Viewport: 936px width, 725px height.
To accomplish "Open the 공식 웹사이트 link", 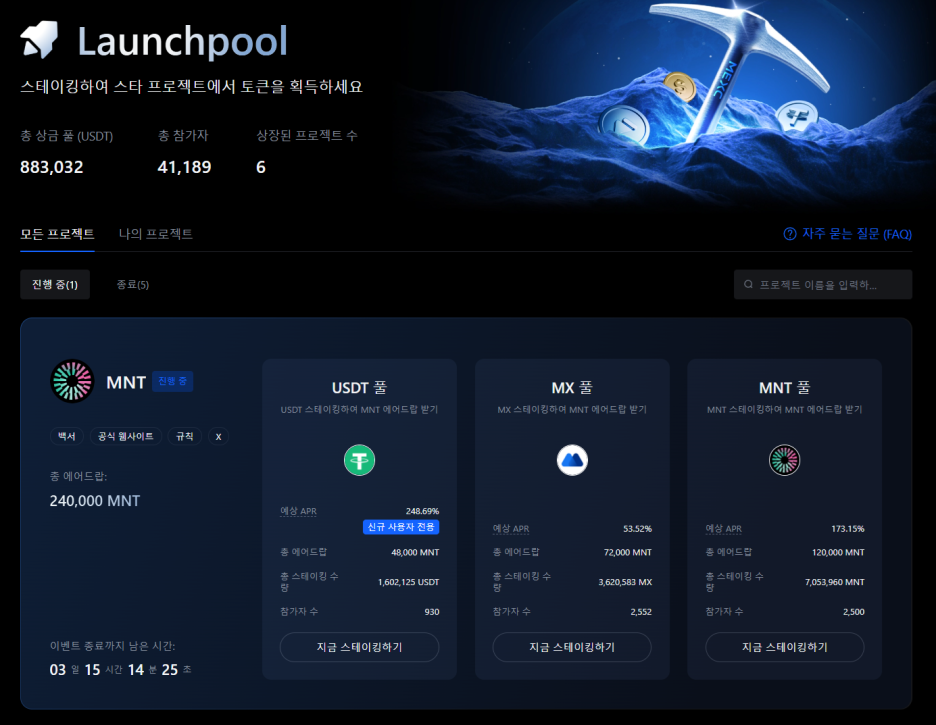I will pyautogui.click(x=125, y=436).
